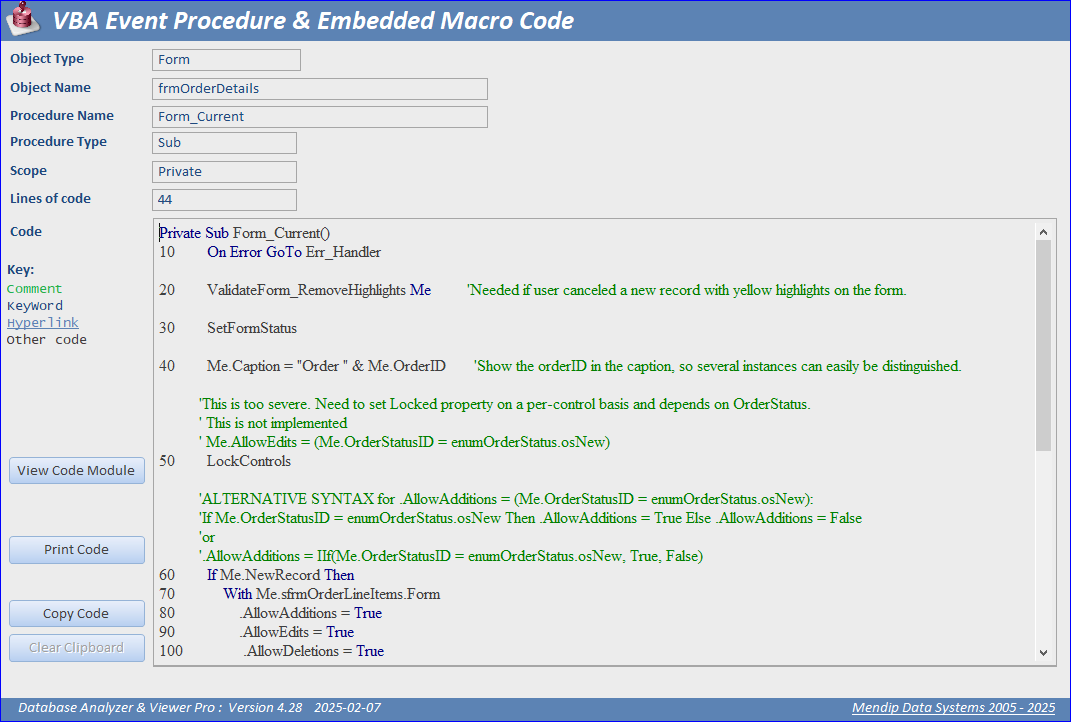Viewport: 1071px width, 722px height.
Task: Click line 60 'If Me.NewRecord Then'
Action: pyautogui.click(x=281, y=575)
